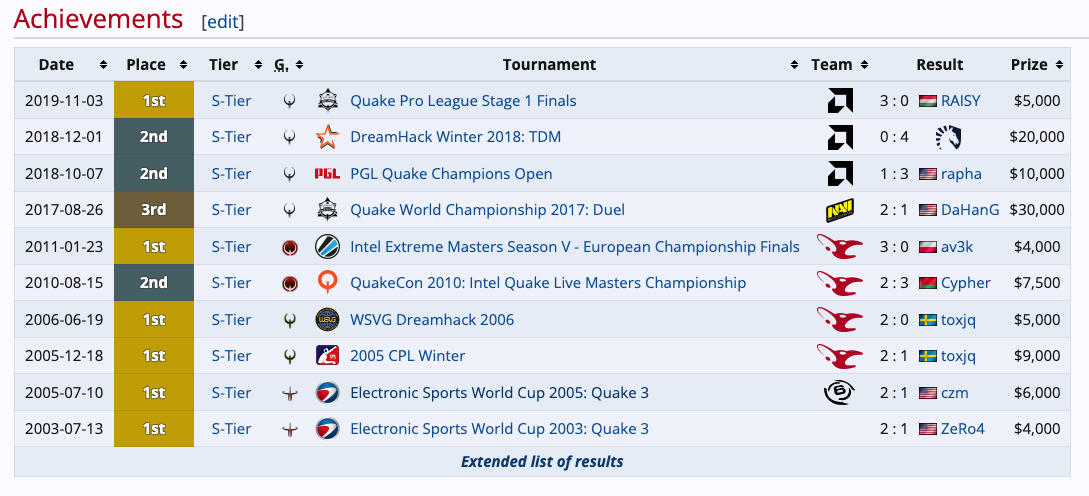Image resolution: width=1089 pixels, height=496 pixels.
Task: Click the 2005 CPL Winter tournament icon
Action: (327, 356)
